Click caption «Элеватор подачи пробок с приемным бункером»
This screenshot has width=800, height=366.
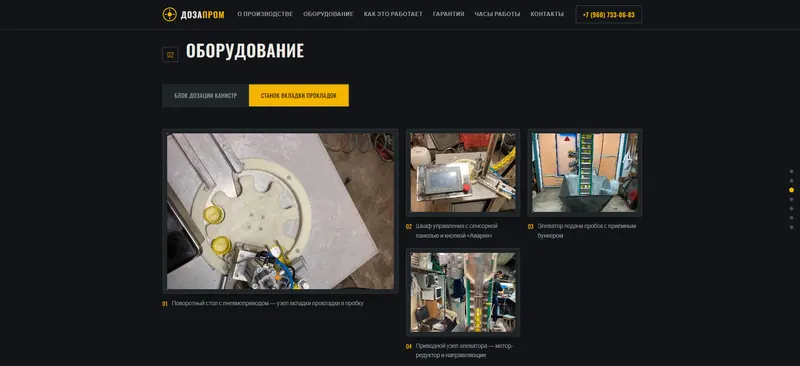click(587, 231)
